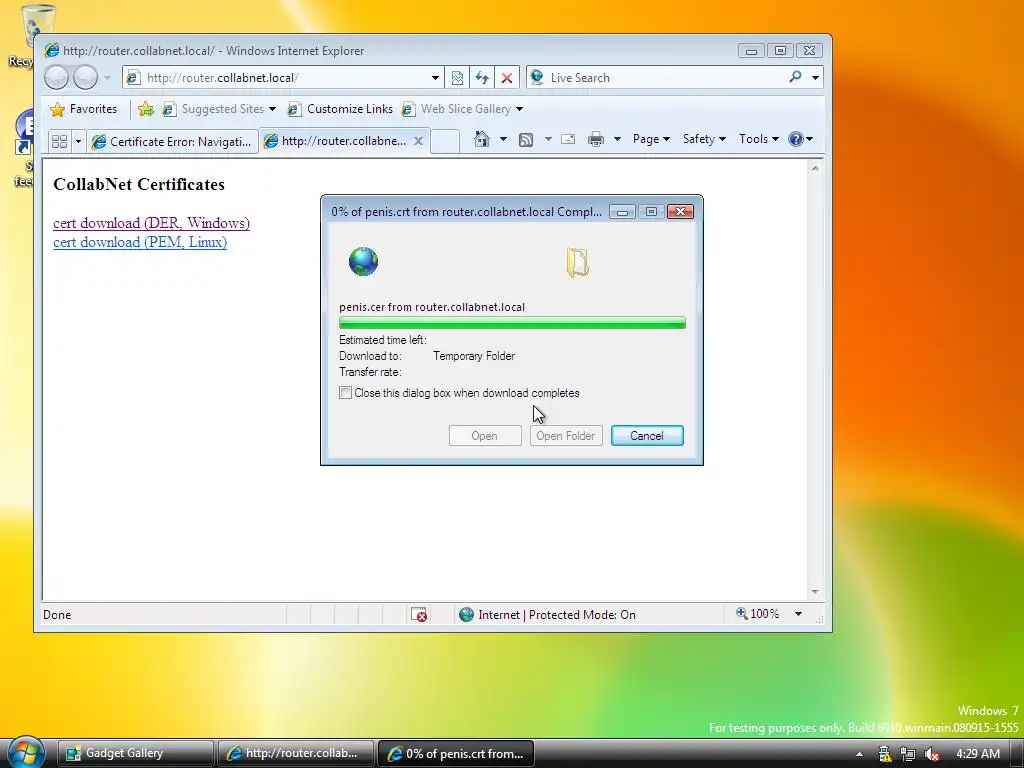Open Suggested Sites dropdown
Screen dimensions: 1024x768
point(219,109)
